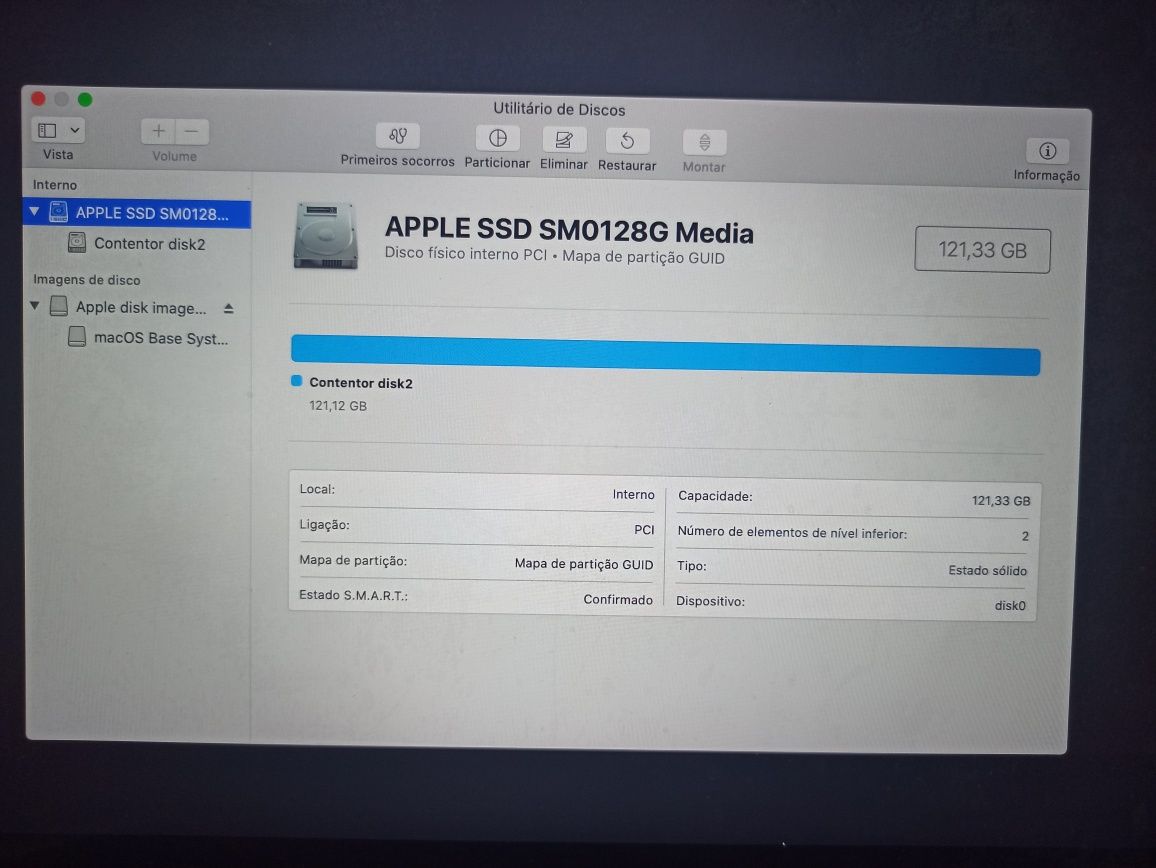Click the Número de elementos value 2
Image resolution: width=1156 pixels, height=868 pixels.
click(x=1025, y=536)
